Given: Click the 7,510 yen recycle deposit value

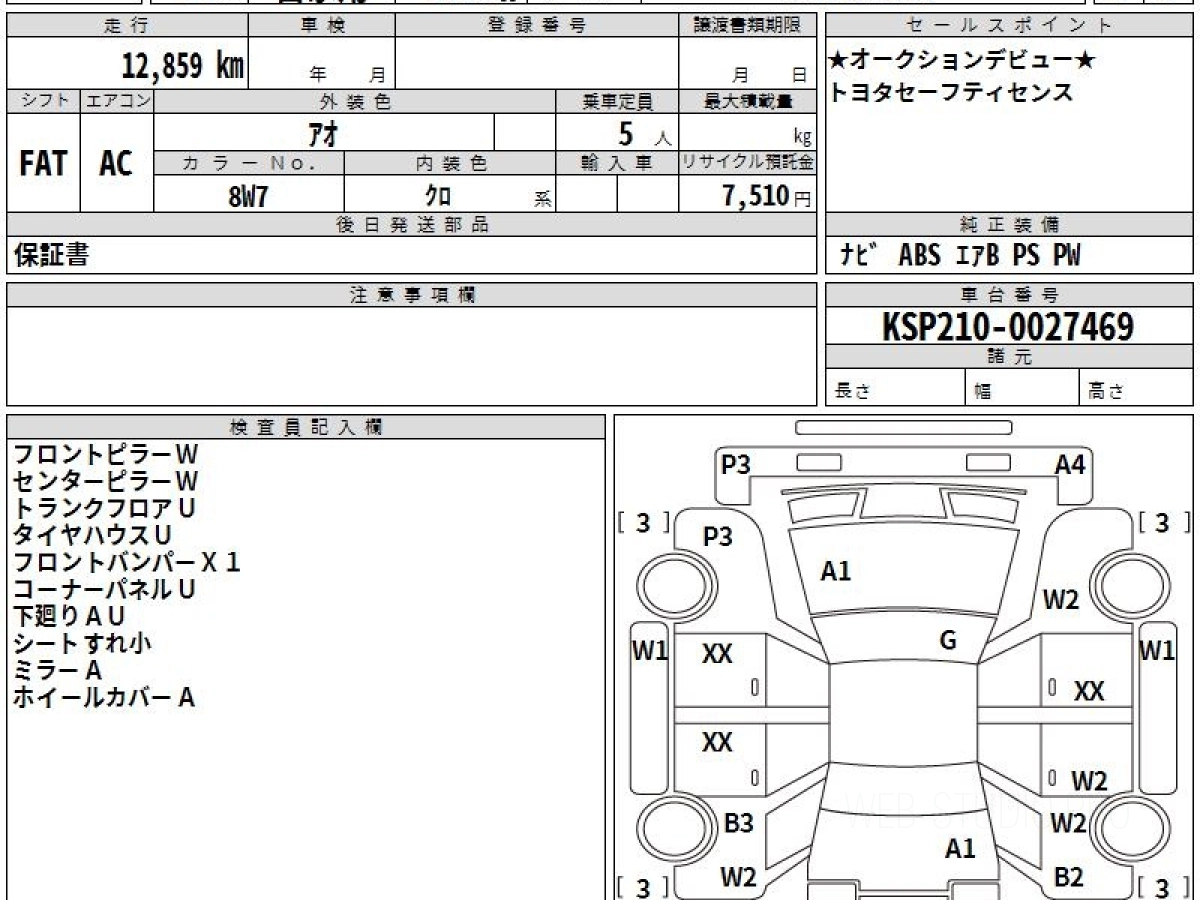Looking at the screenshot, I should tap(767, 196).
